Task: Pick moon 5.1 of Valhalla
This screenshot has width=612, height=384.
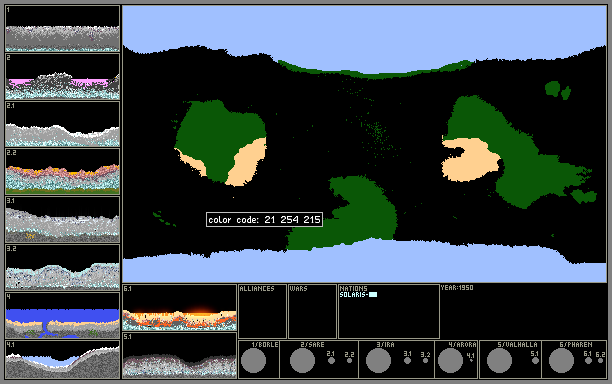Action: 536,361
